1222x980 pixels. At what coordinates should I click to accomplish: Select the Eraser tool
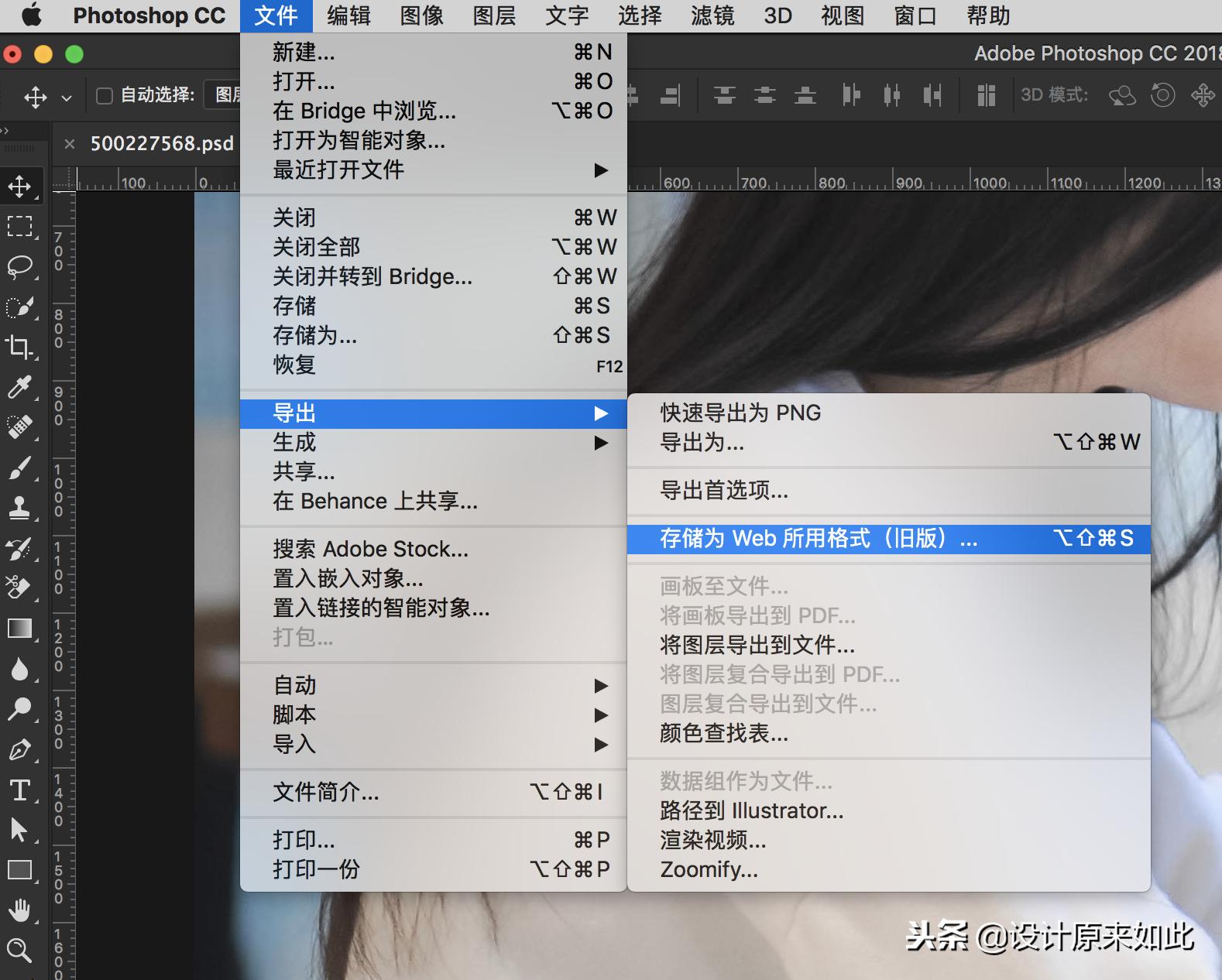(19, 588)
